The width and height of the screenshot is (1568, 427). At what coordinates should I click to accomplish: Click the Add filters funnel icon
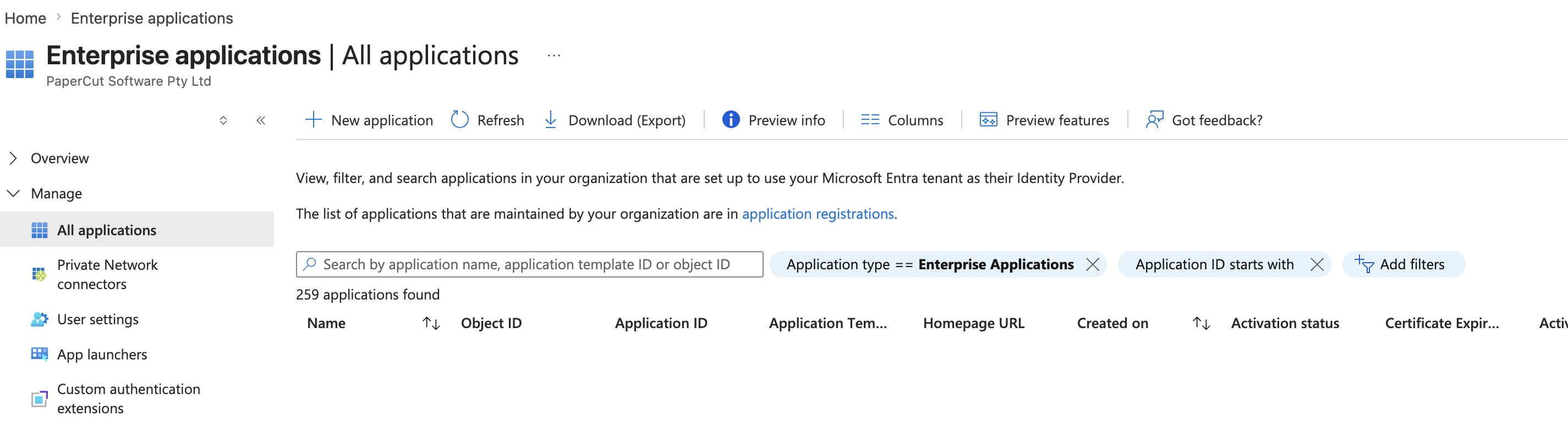click(1363, 264)
